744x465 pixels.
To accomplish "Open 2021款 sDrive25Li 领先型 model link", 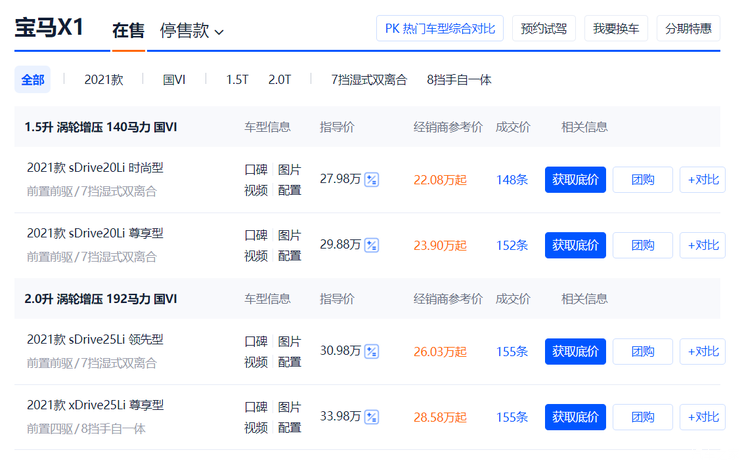I will [95, 340].
